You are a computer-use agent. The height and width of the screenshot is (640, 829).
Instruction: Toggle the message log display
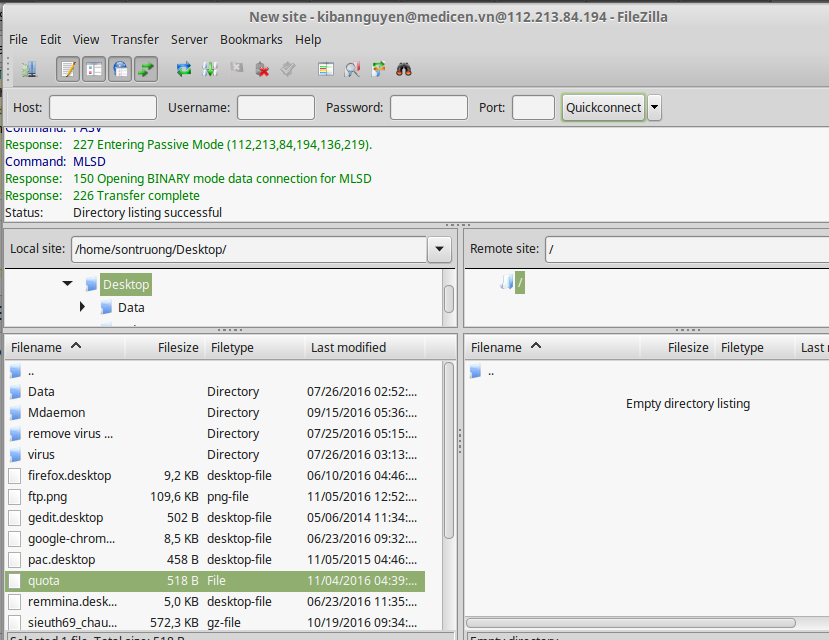[68, 69]
